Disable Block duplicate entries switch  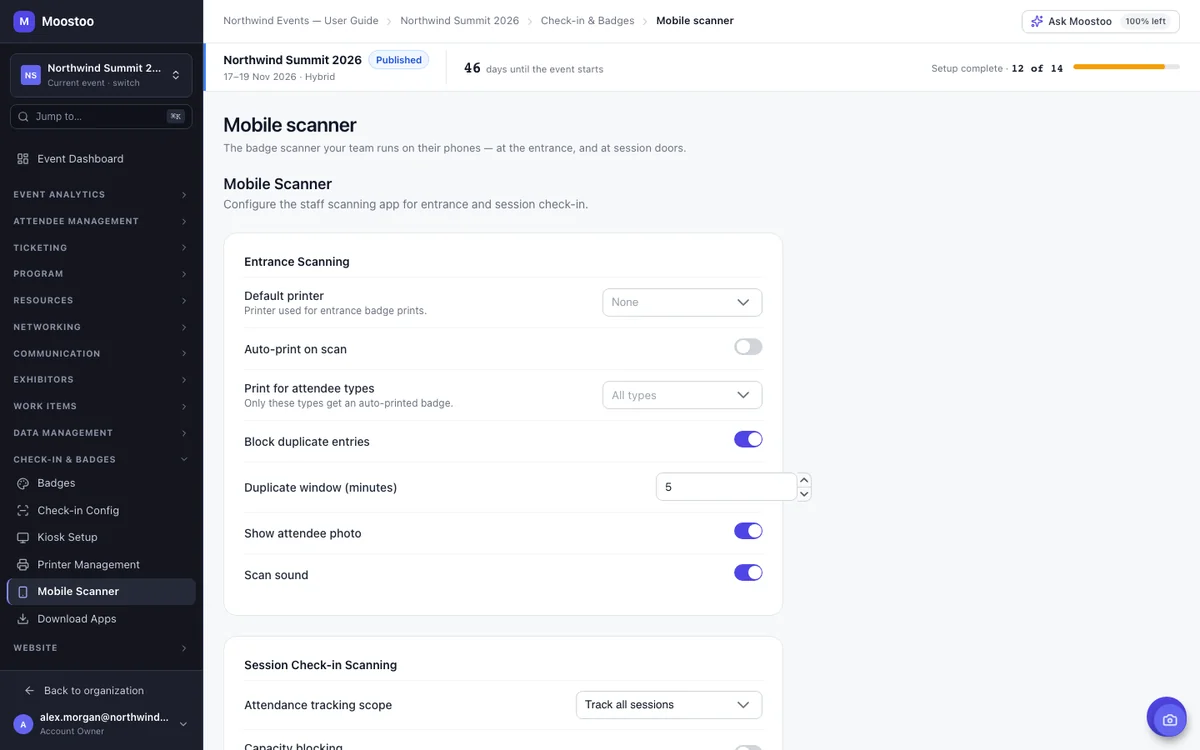[x=748, y=439]
